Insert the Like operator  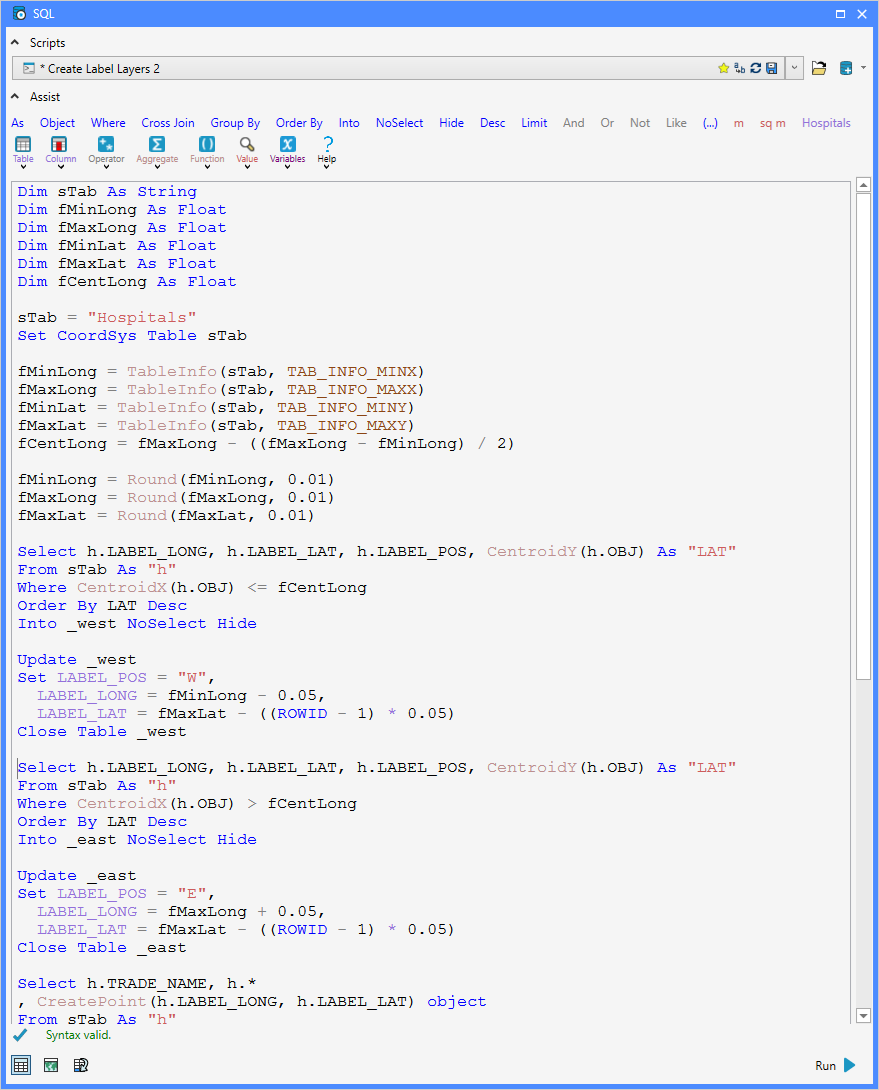(676, 123)
